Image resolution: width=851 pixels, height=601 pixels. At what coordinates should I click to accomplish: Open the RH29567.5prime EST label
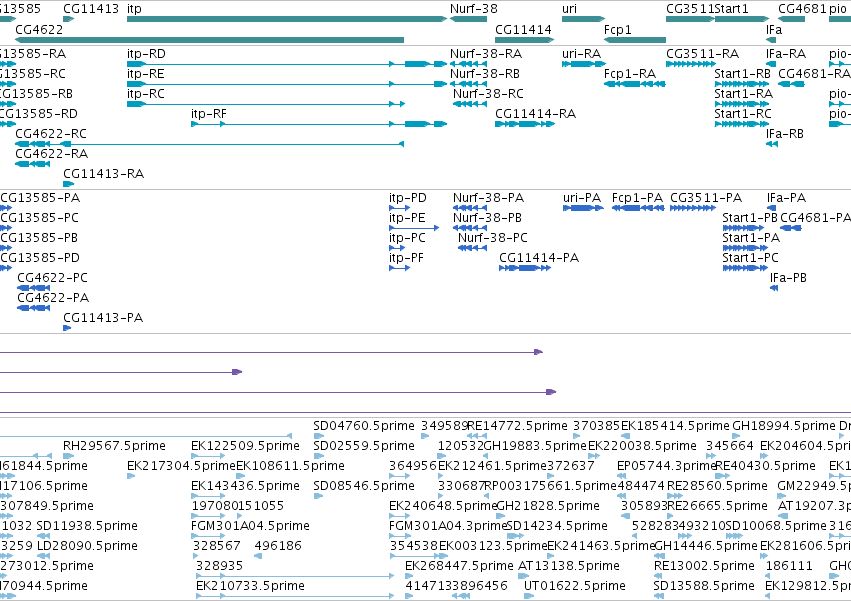(x=115, y=446)
